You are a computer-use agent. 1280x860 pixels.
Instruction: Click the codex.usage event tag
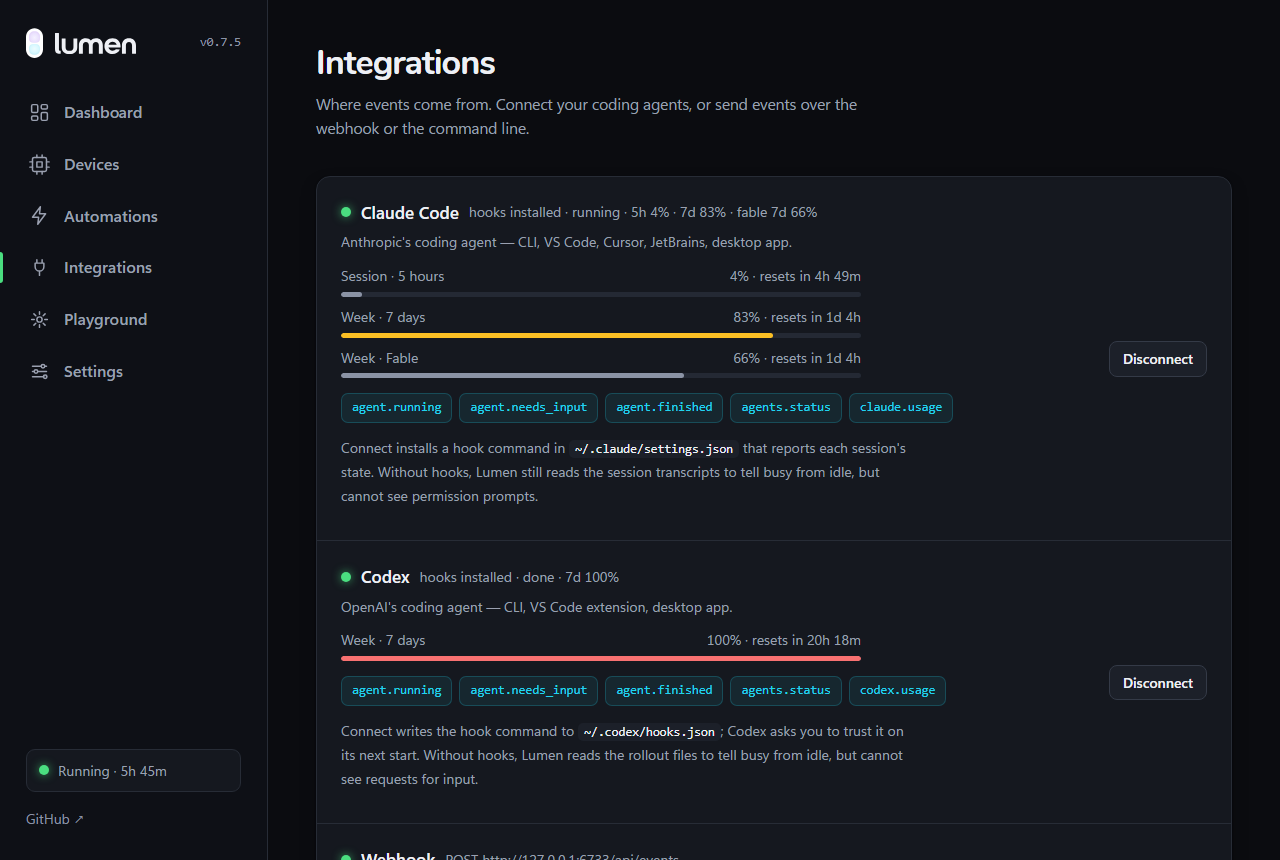click(x=897, y=691)
